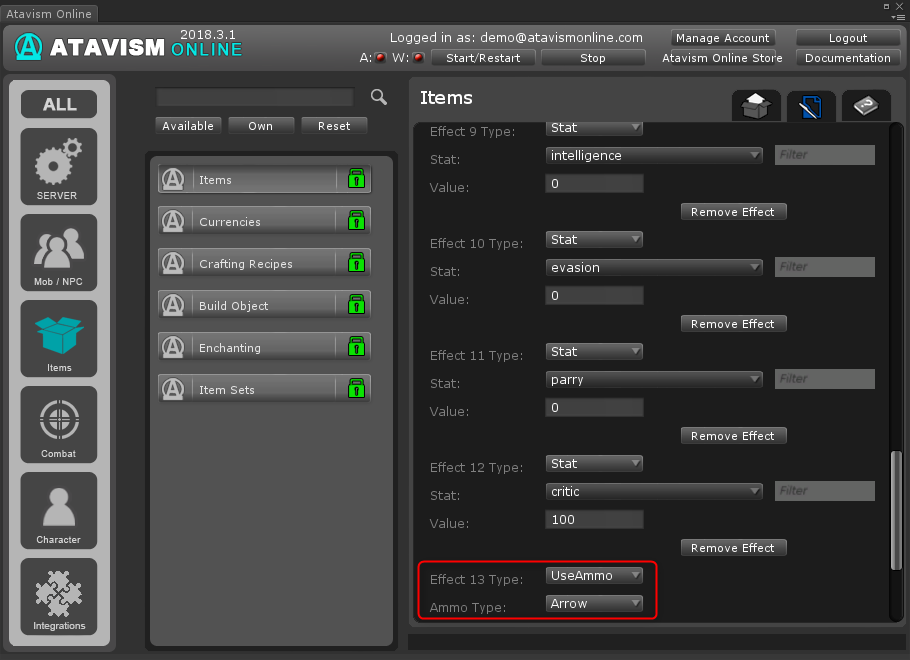Screen dimensions: 910x660
Task: Click the Value field showing 100
Action: click(x=595, y=519)
